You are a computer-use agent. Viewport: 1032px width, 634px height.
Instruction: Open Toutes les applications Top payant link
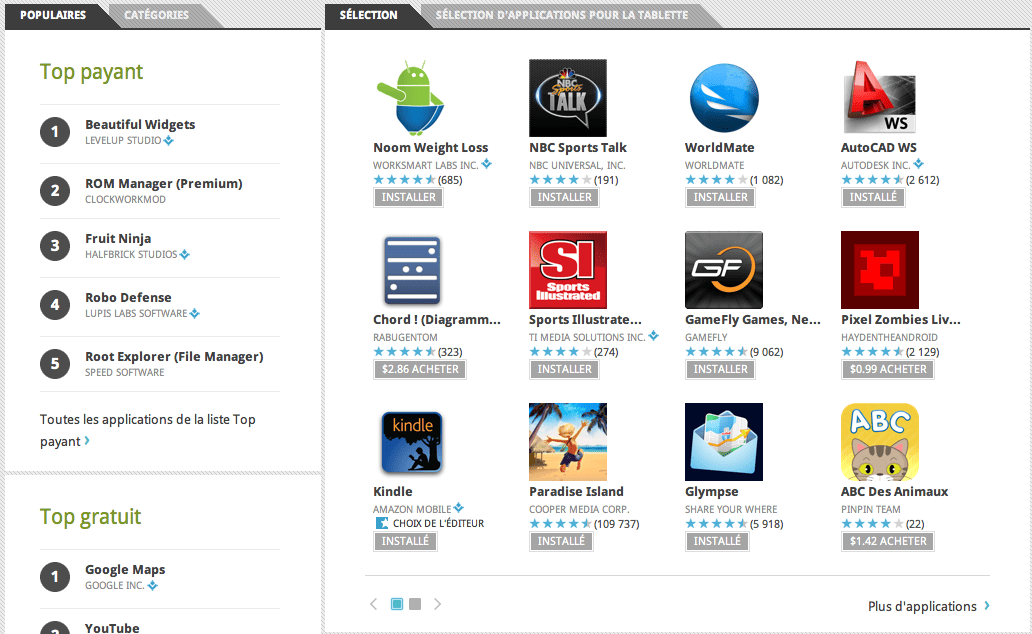[147, 431]
